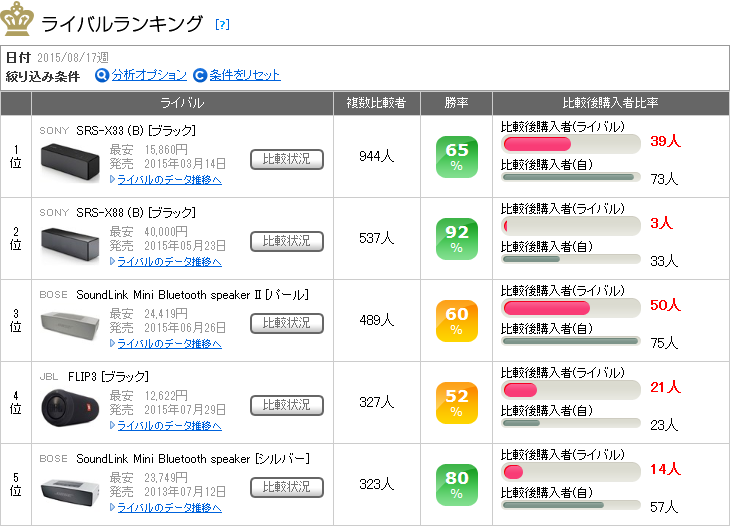Image resolution: width=730 pixels, height=526 pixels.
Task: Expand ライバルのデータ推移へ for SoundLink Mini II
Action: click(x=169, y=344)
